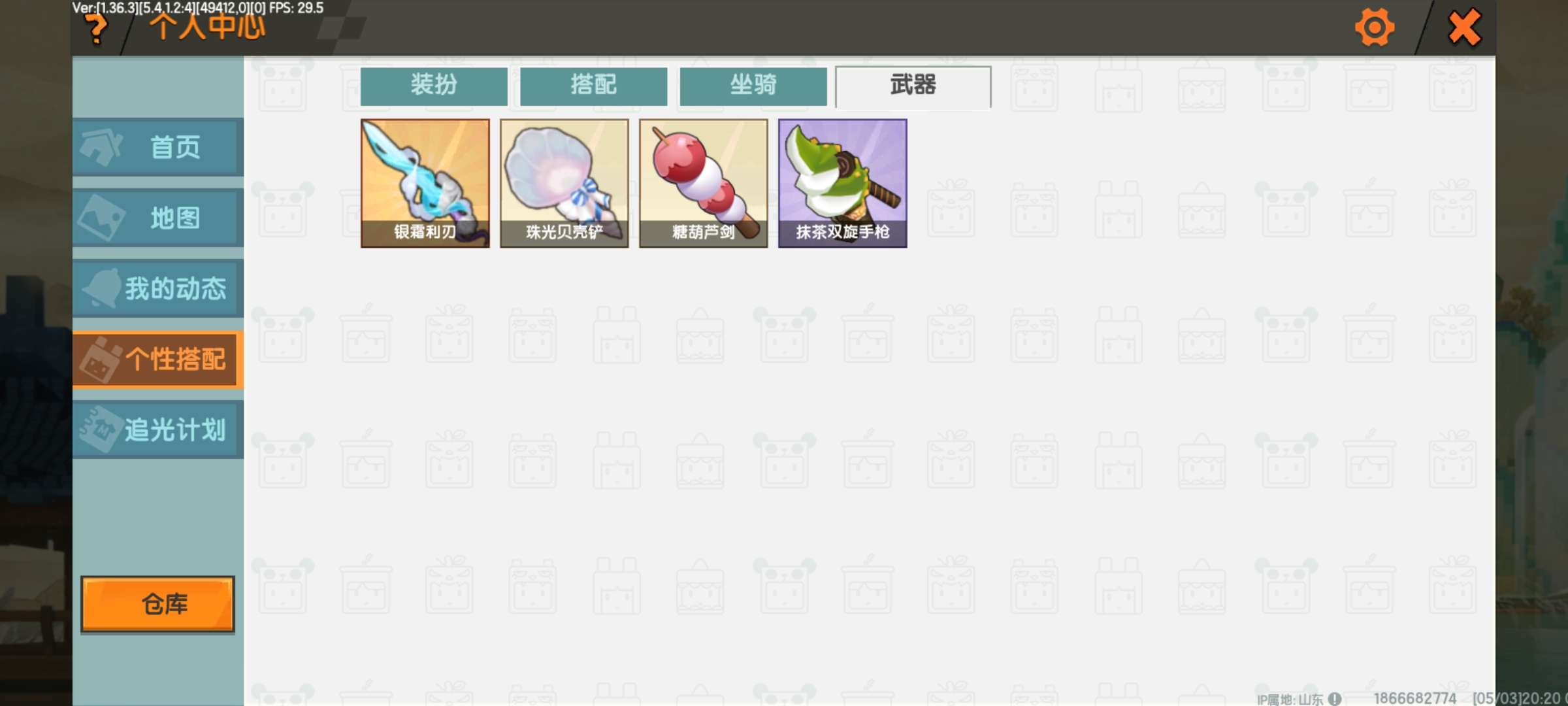Close the personal center with the X

(1464, 27)
